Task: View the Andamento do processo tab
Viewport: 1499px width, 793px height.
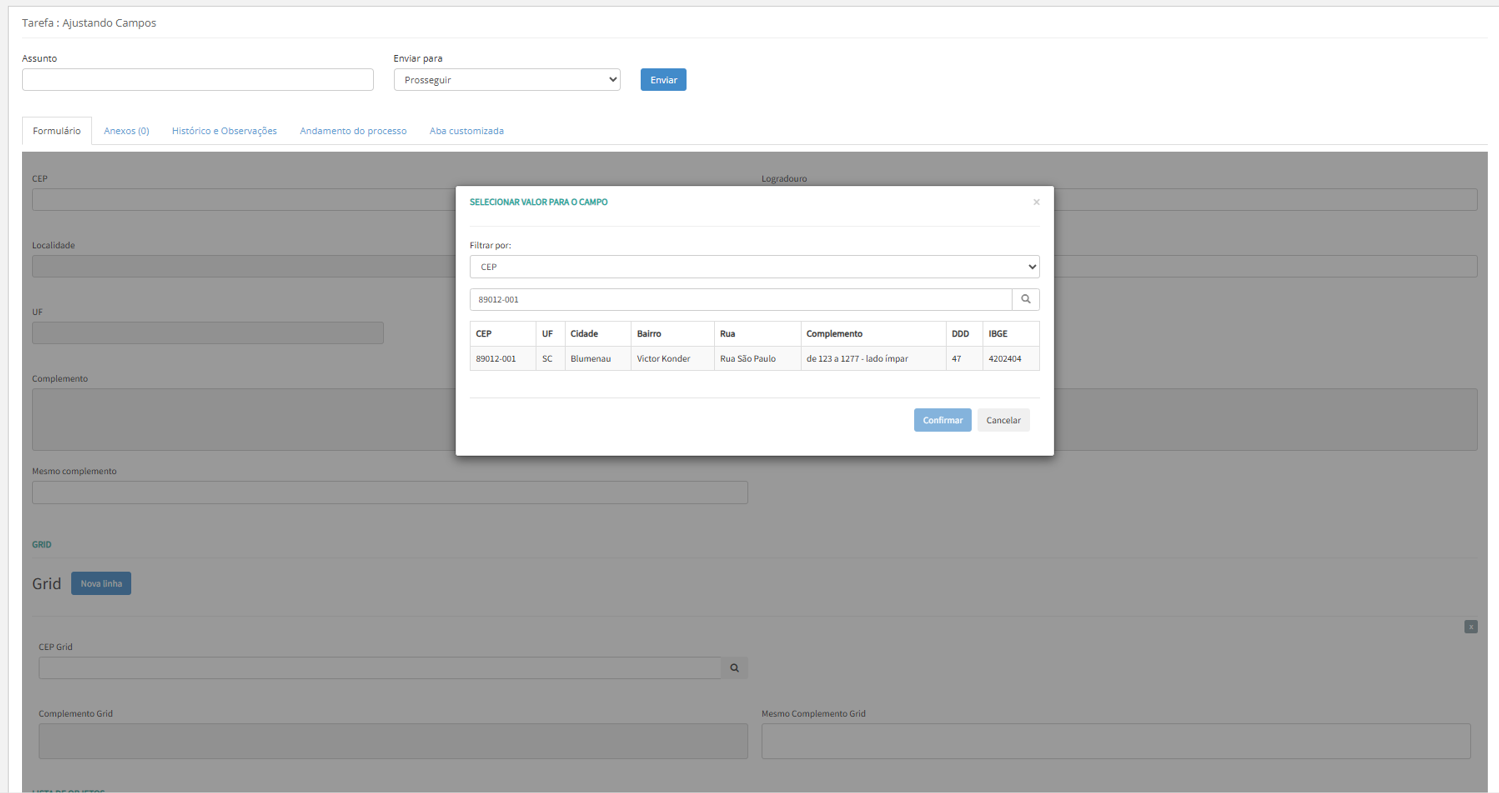Action: (353, 131)
